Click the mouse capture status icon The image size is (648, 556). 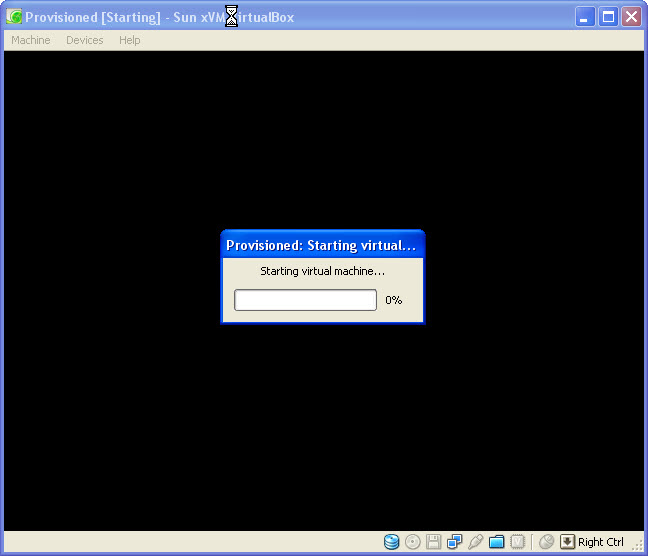(x=546, y=542)
